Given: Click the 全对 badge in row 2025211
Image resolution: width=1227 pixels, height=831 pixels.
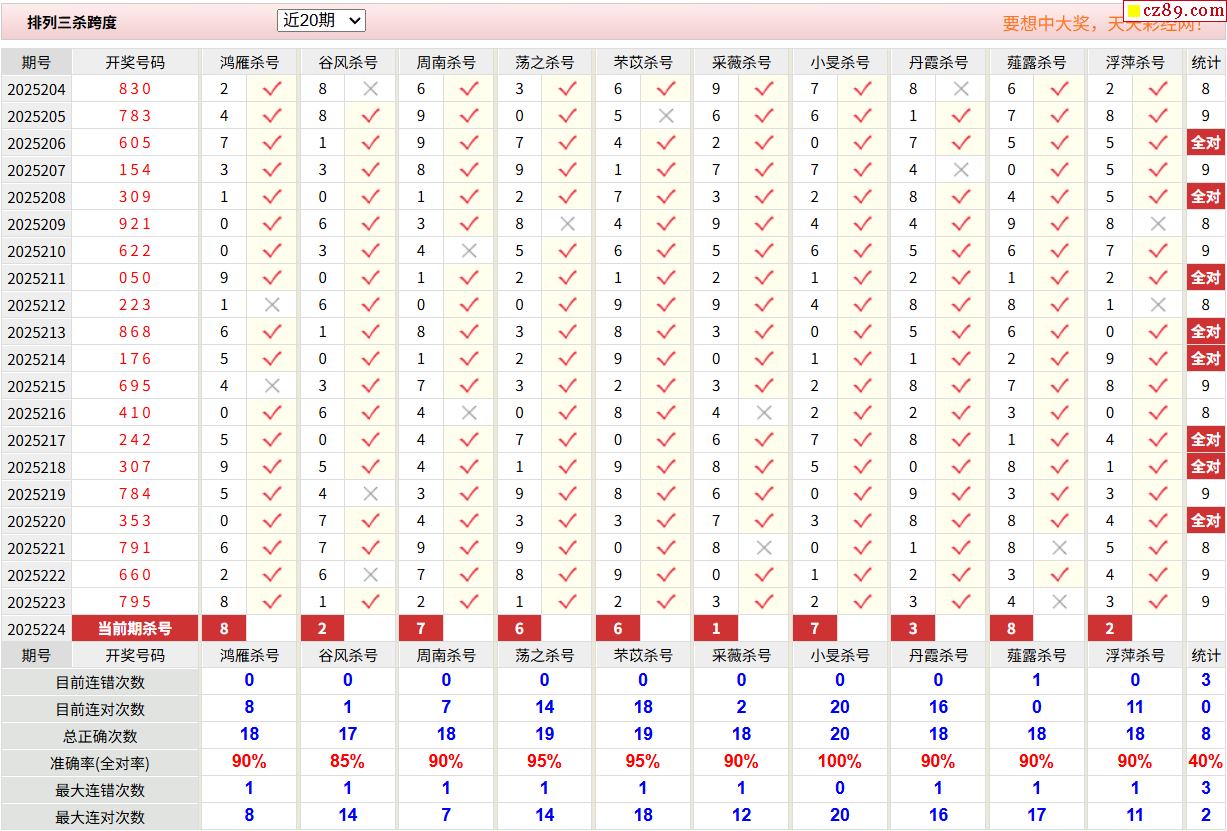Looking at the screenshot, I should [x=1206, y=278].
